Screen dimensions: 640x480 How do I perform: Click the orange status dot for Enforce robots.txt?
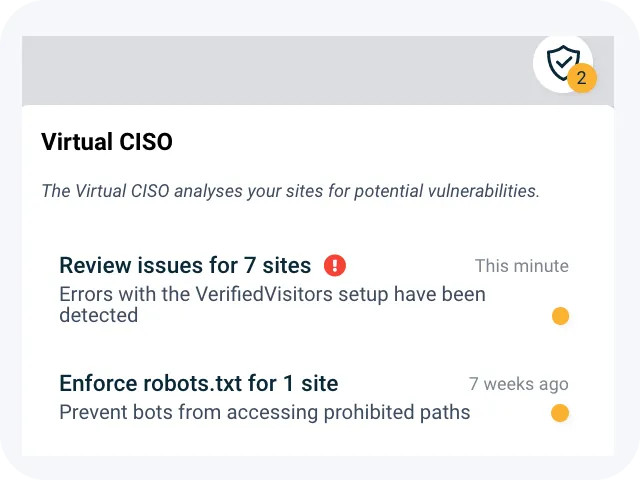560,412
